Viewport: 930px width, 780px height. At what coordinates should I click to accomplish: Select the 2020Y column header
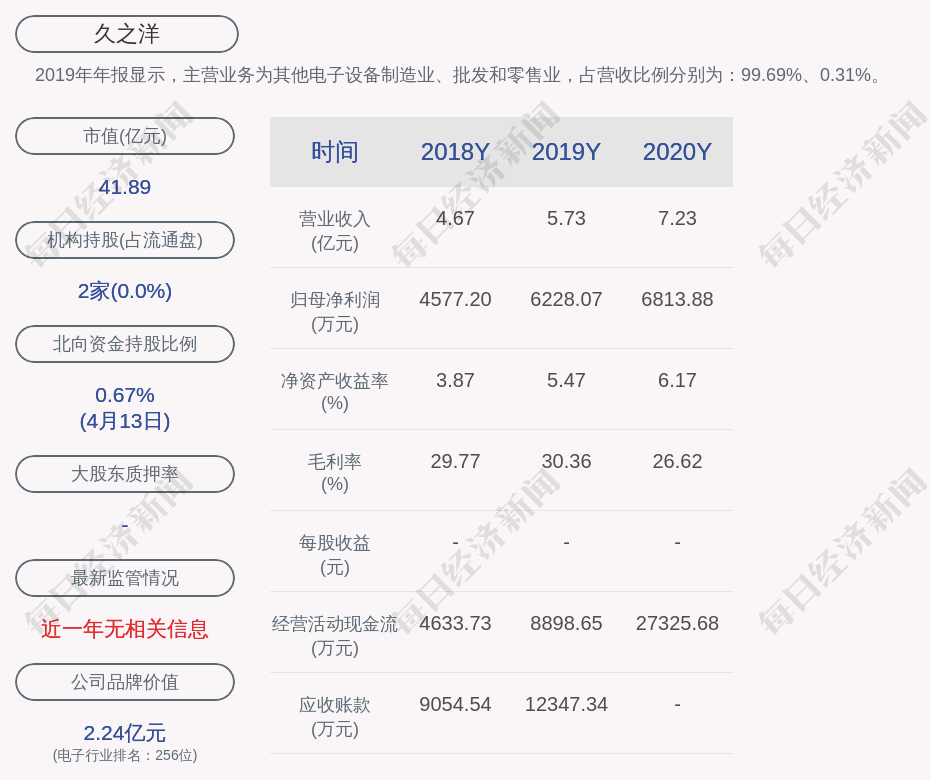(677, 152)
